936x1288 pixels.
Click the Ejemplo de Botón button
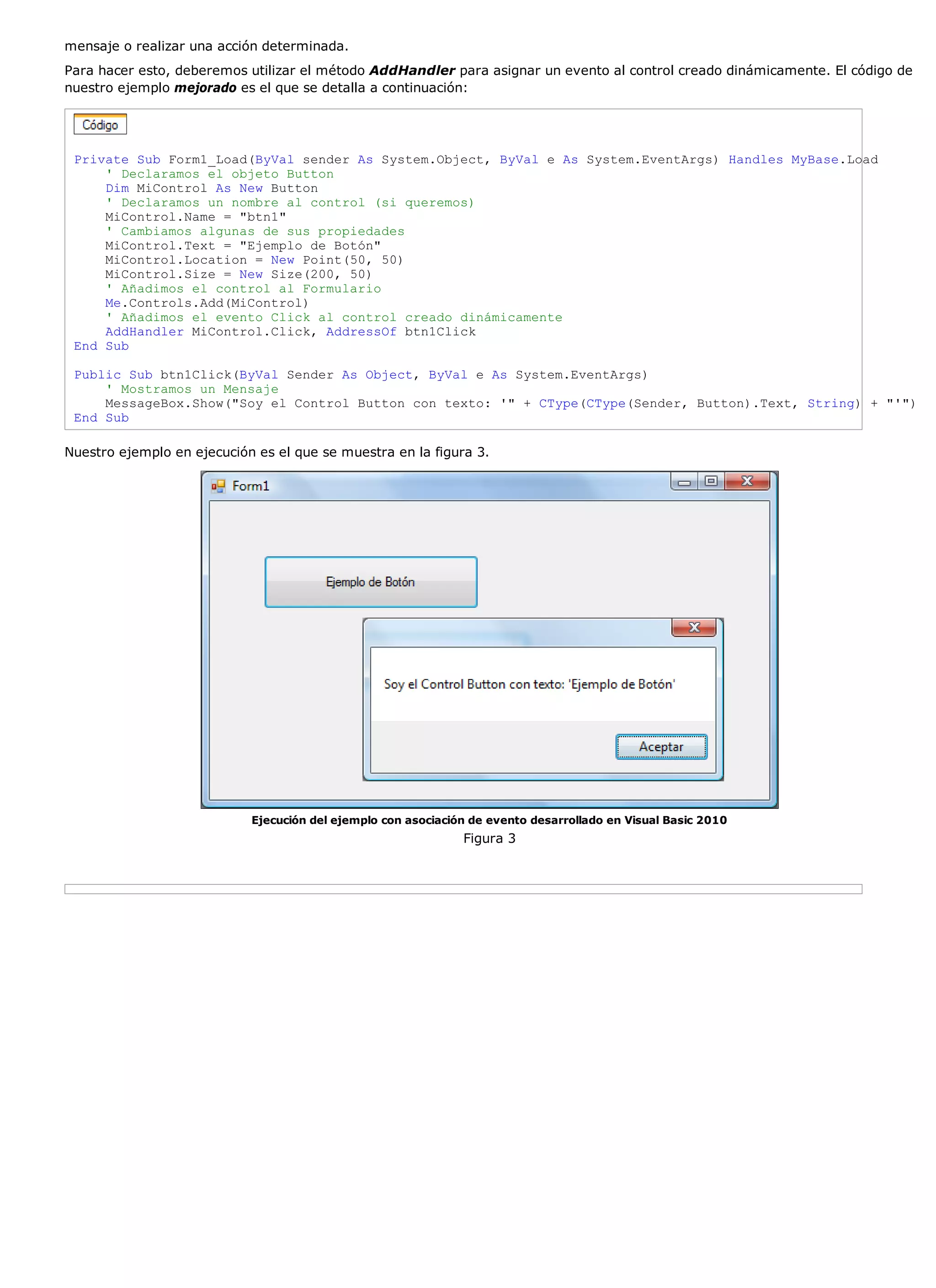pos(371,582)
